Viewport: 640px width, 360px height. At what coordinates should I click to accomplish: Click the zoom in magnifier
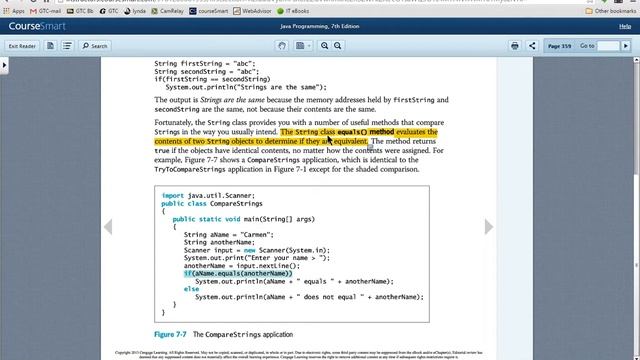point(324,46)
